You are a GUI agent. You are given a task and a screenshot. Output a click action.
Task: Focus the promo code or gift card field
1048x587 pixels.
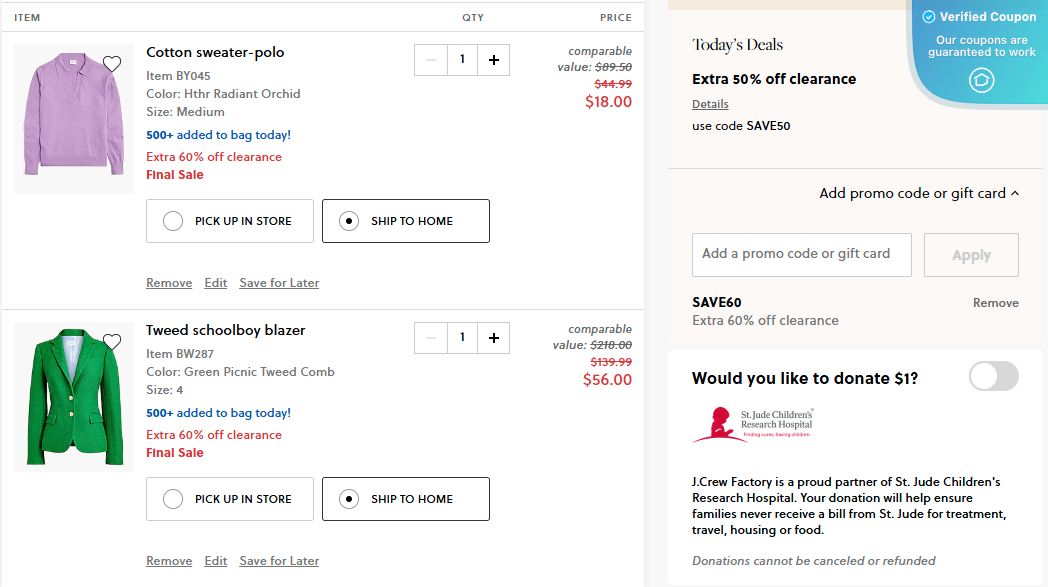(801, 254)
